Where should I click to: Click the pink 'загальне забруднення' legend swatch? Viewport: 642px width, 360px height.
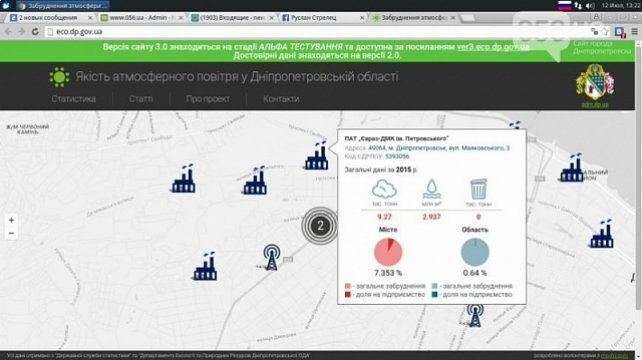348,286
